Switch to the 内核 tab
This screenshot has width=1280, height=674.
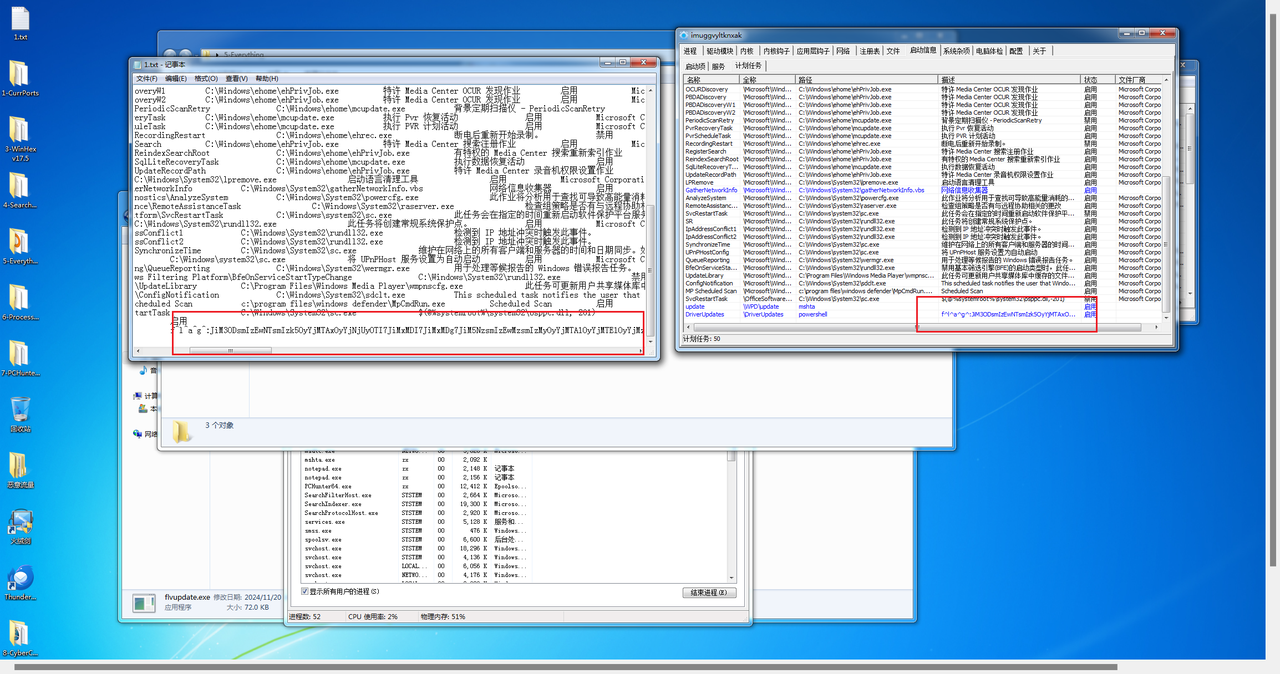747,51
